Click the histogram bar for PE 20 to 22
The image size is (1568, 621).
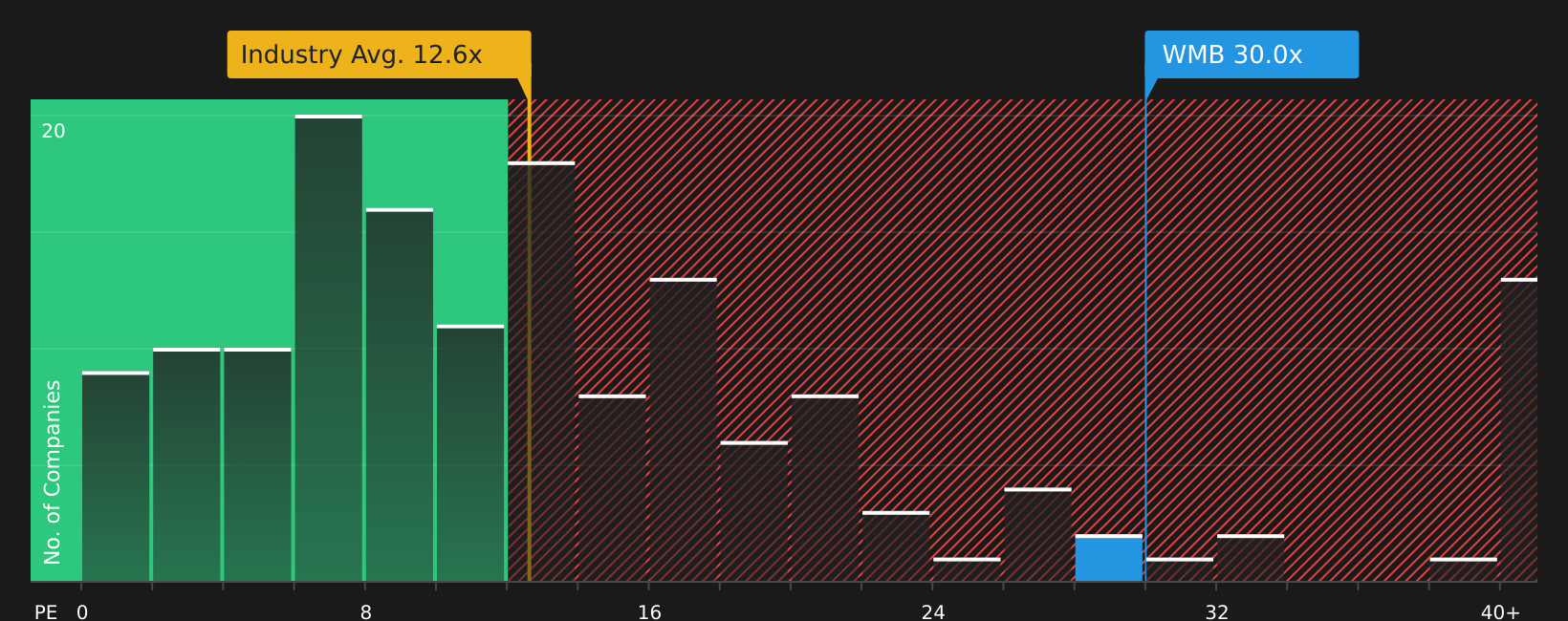coord(825,488)
